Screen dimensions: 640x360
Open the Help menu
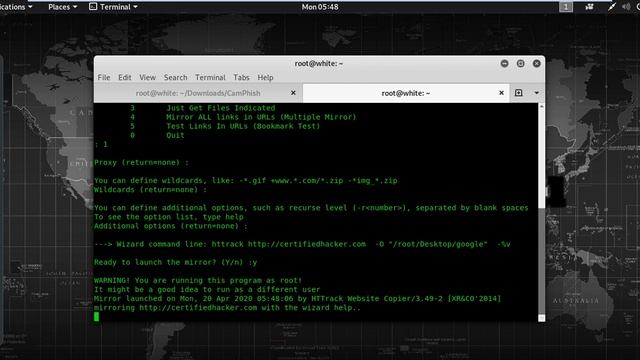tap(265, 78)
